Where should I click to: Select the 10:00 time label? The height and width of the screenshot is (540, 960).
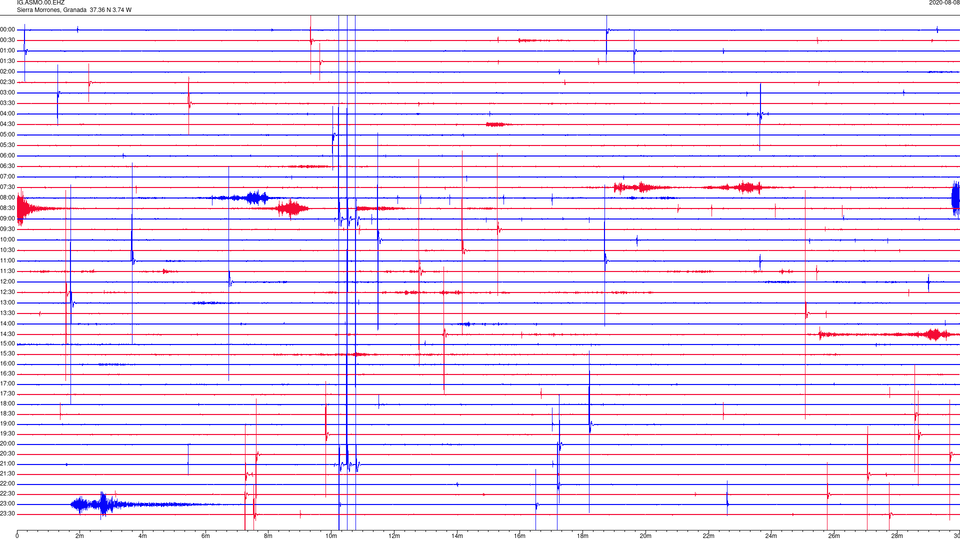pyautogui.click(x=7, y=239)
